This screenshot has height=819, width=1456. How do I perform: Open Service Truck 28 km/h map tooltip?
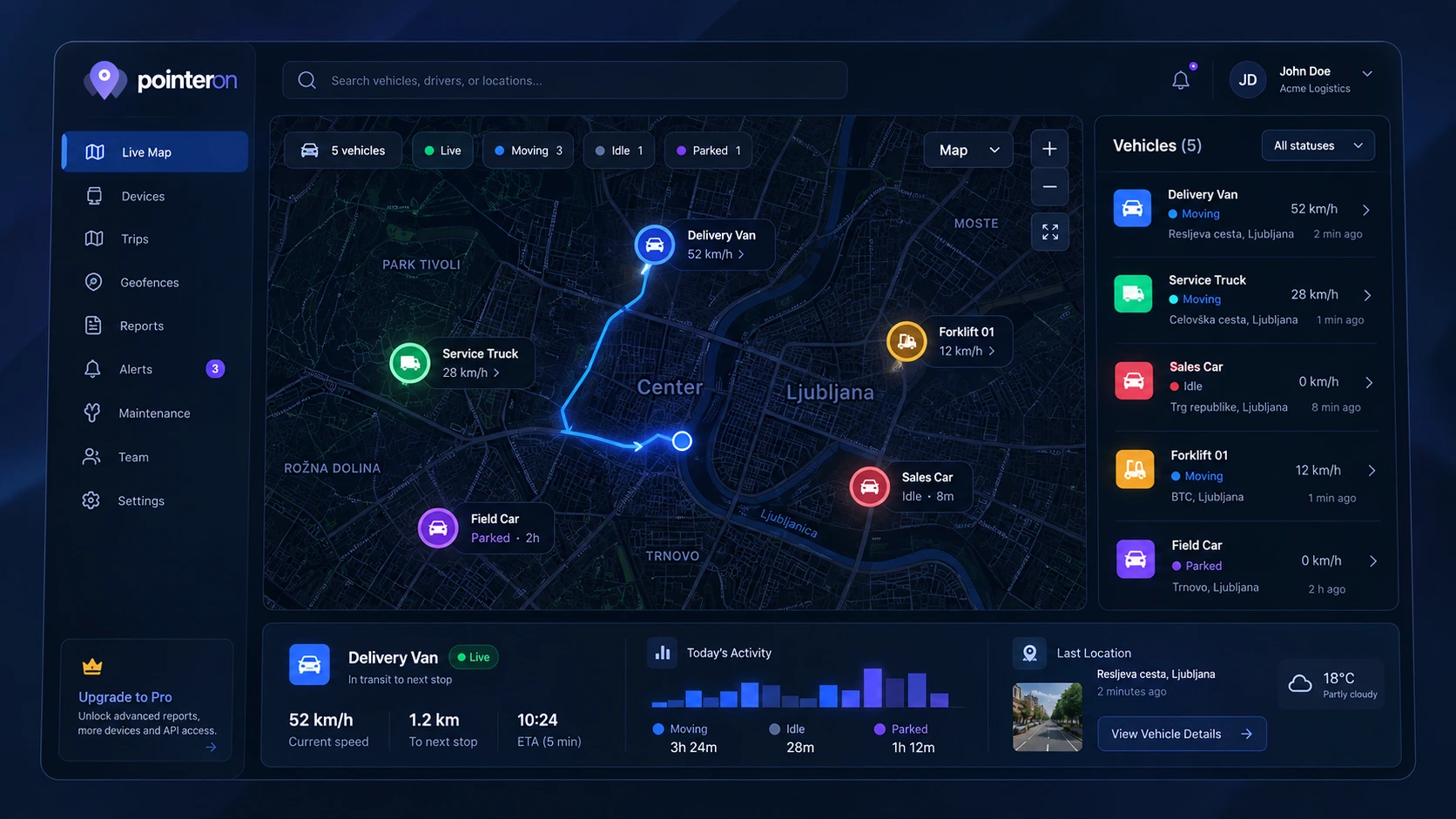pos(483,363)
